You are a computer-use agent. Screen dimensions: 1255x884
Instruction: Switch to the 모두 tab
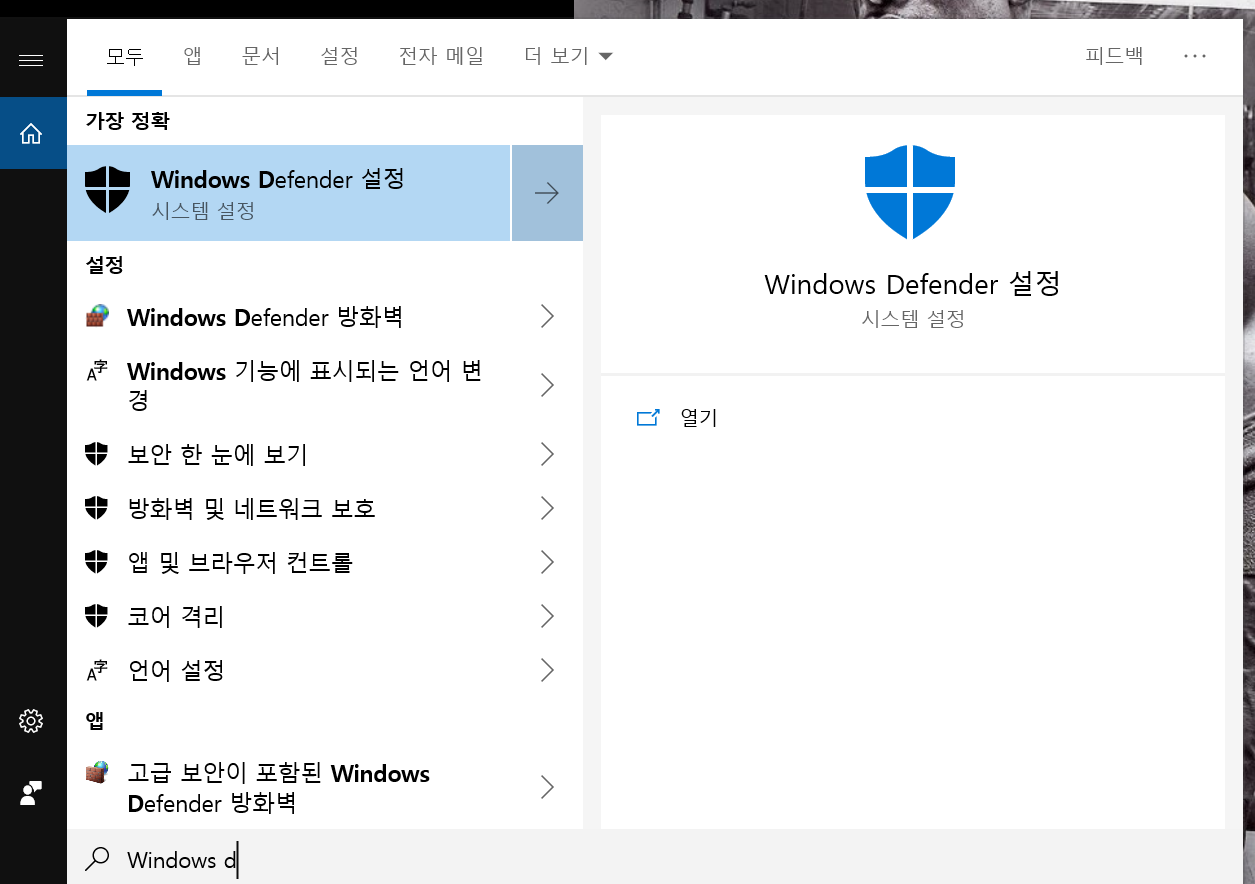coord(125,56)
